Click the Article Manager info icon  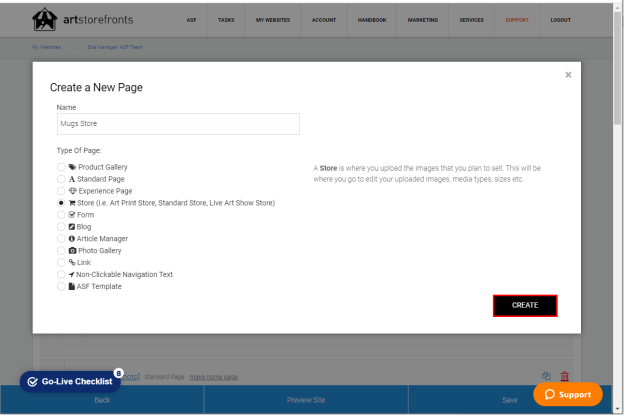72,239
